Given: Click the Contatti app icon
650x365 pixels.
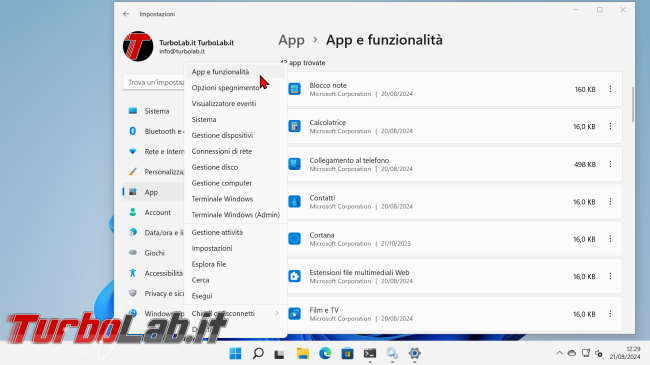Looking at the screenshot, I should 295,202.
